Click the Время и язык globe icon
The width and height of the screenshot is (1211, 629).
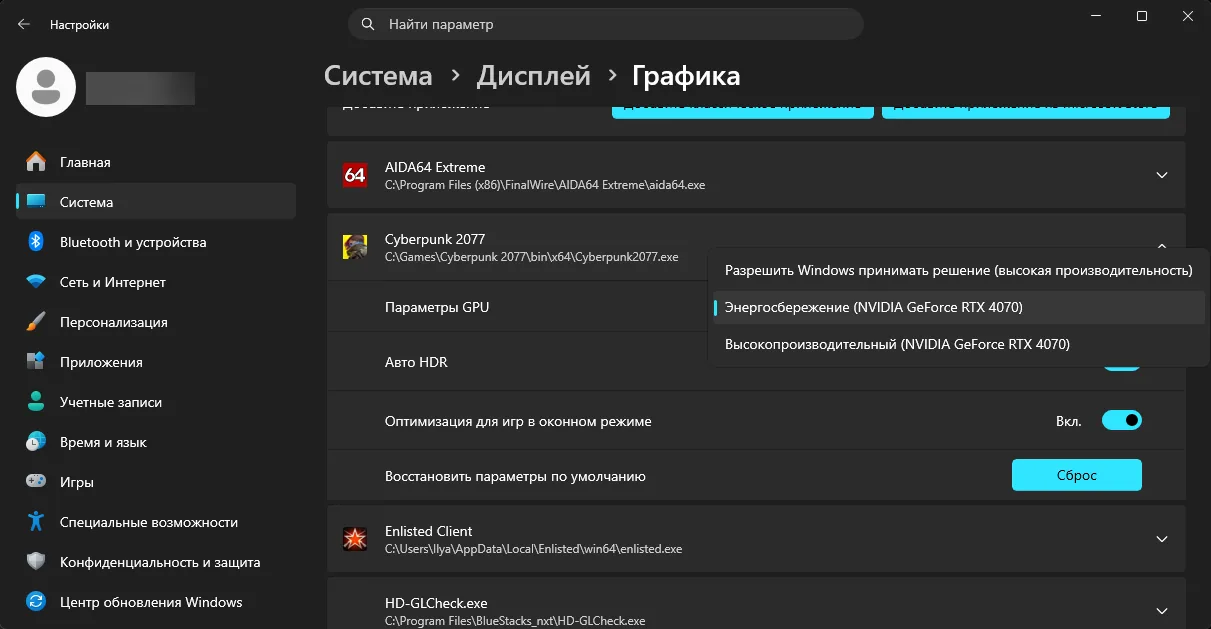[36, 442]
